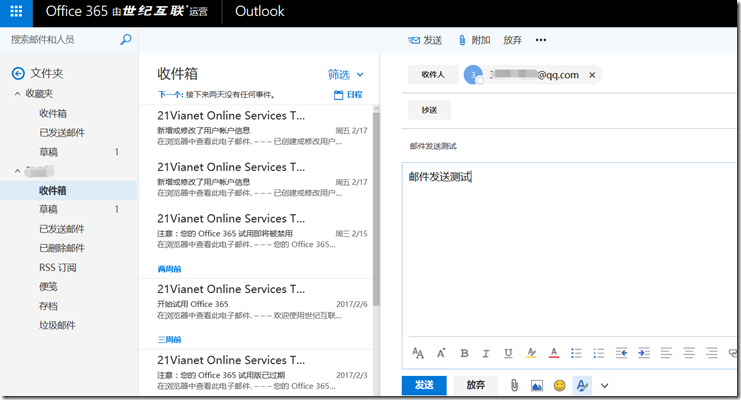Decrease the paragraph indent
The height and width of the screenshot is (400, 741).
pos(621,353)
